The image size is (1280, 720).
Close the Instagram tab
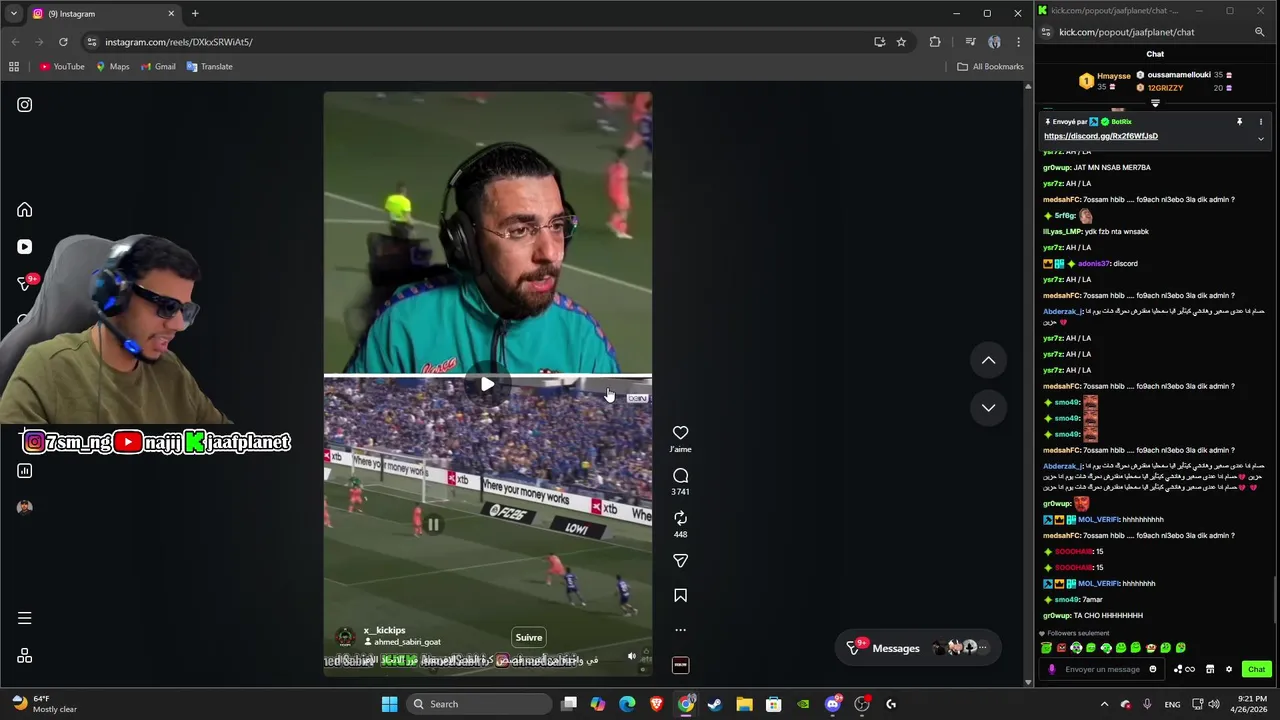coord(171,14)
